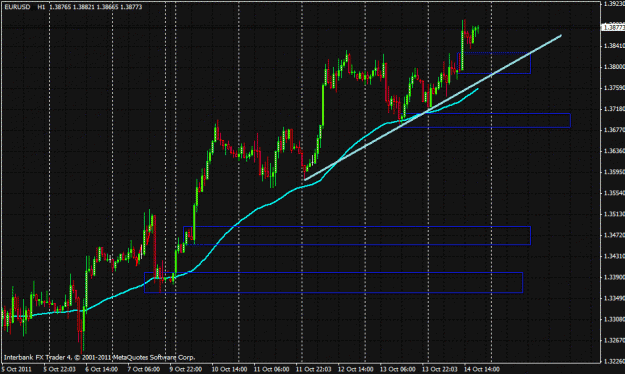Viewport: 625px width, 374px height.
Task: Click the 1.37590 price level label
Action: (614, 88)
